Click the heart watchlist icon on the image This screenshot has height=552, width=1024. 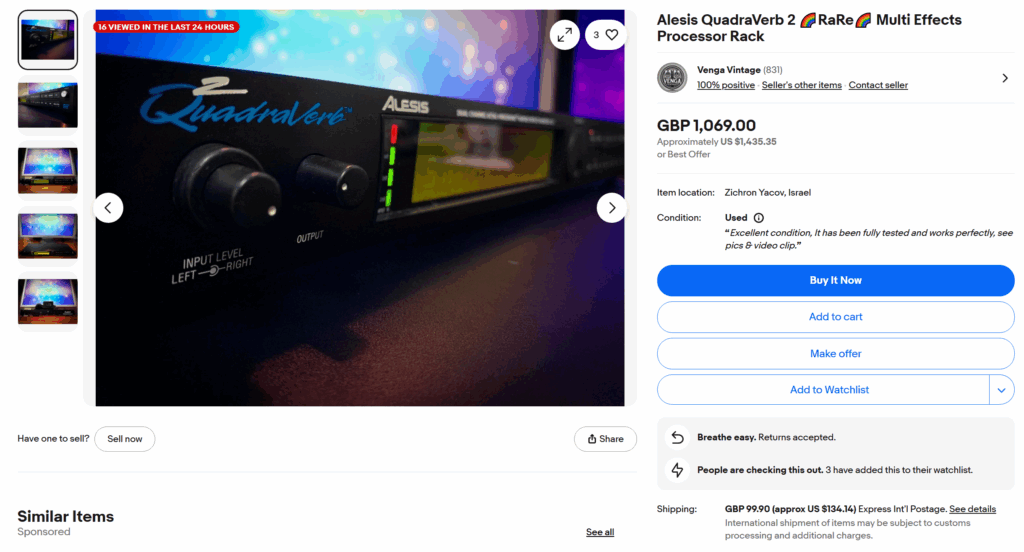[x=611, y=35]
